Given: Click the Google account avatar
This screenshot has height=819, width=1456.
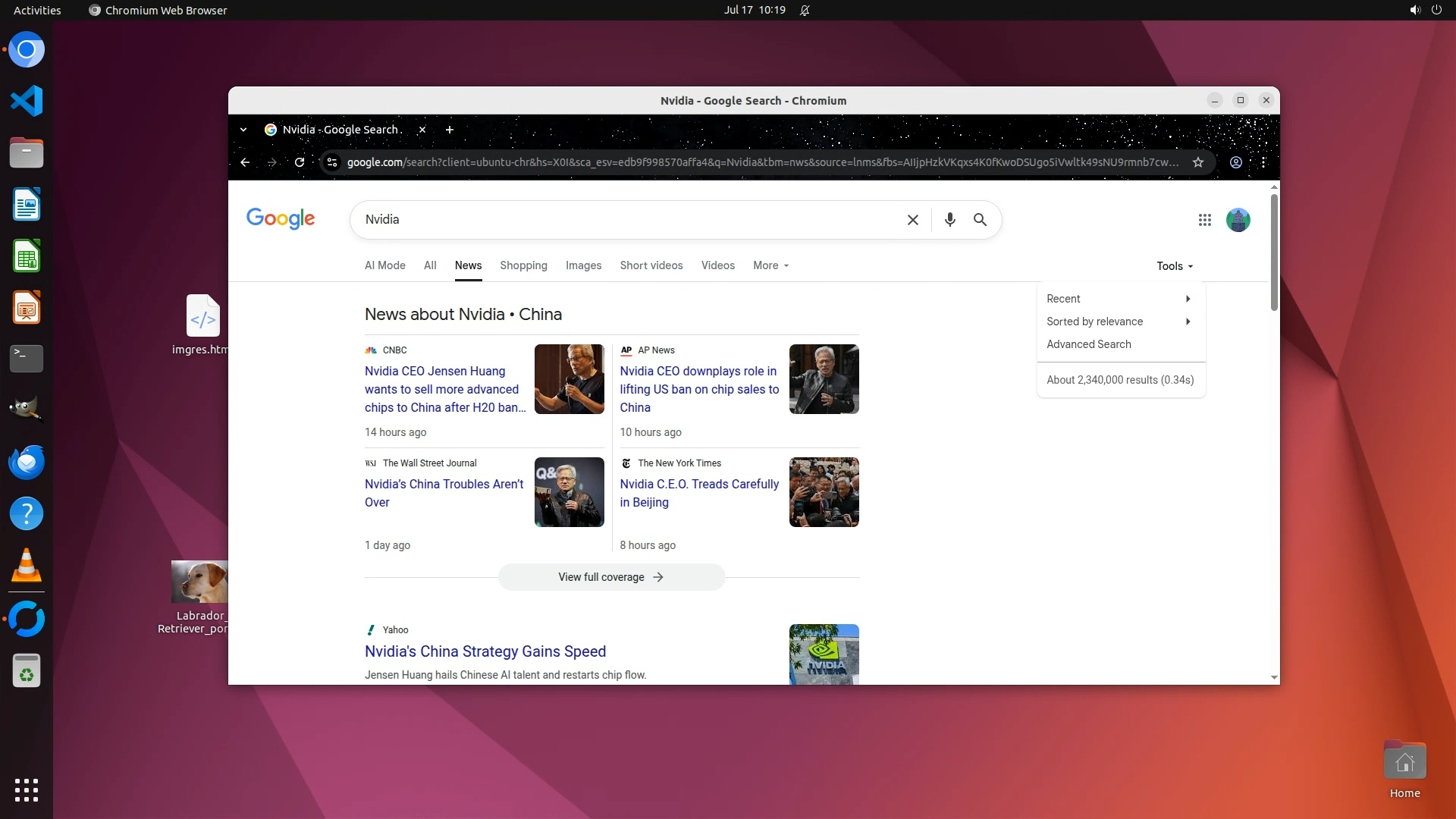Looking at the screenshot, I should coord(1238,220).
